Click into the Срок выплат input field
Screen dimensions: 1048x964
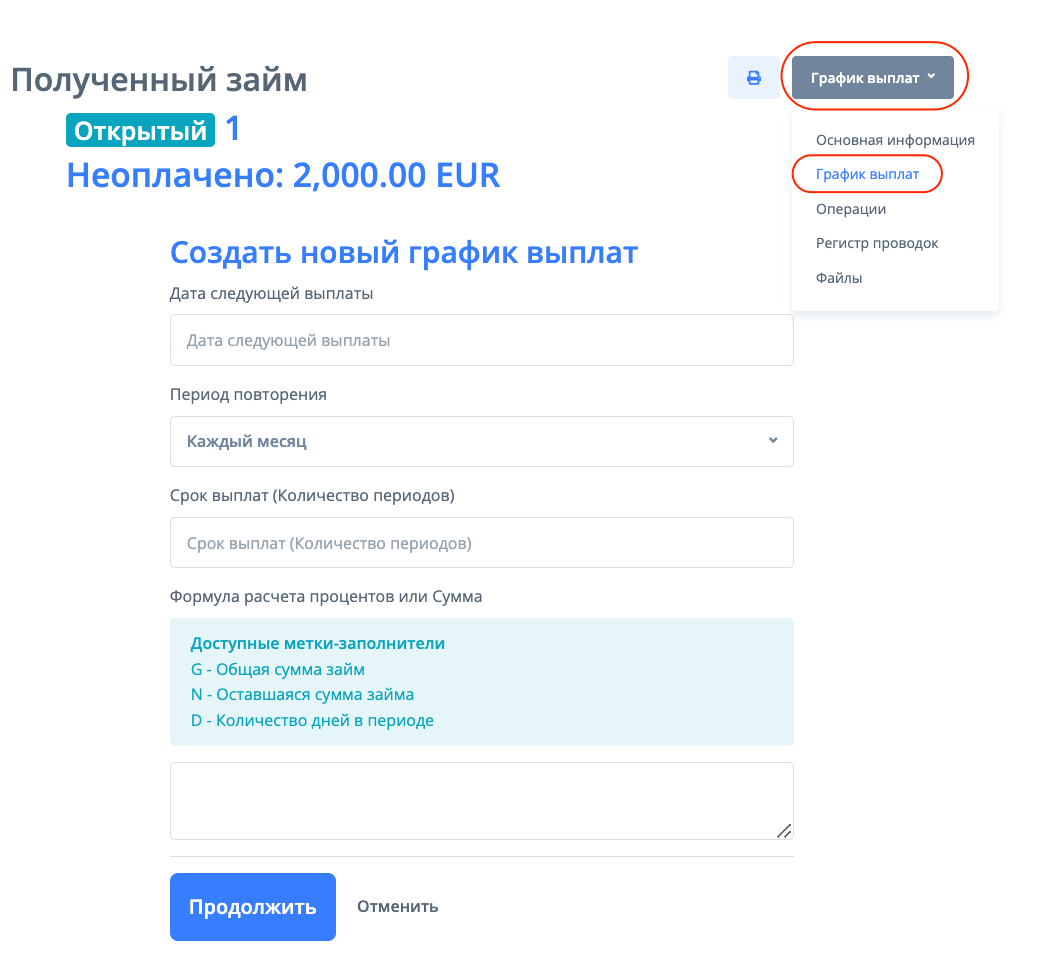pos(481,543)
